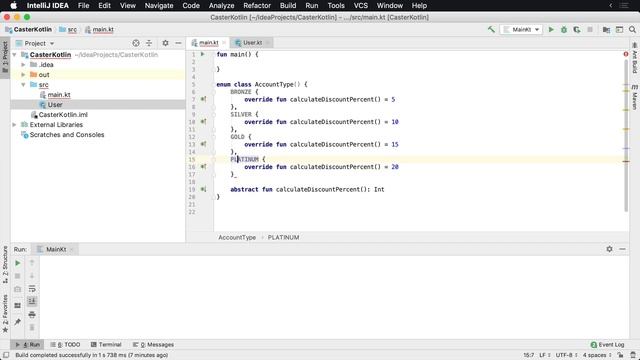Select main.kt editor tab
This screenshot has width=640, height=360.
pos(208,42)
